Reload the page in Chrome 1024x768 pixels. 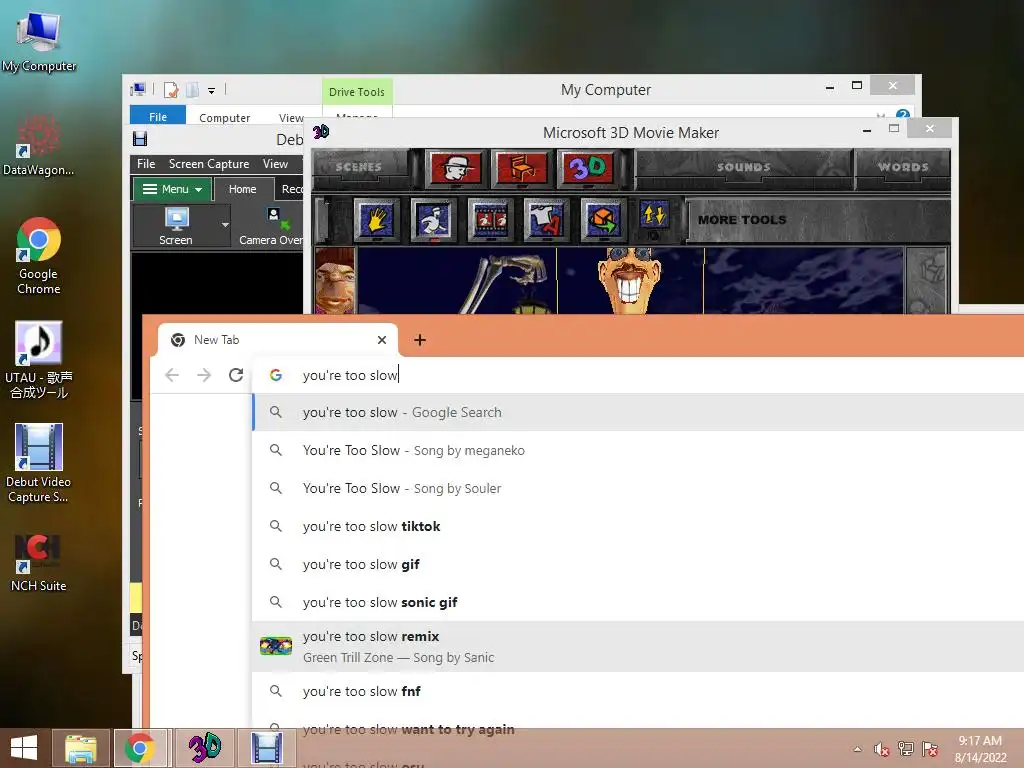click(236, 375)
